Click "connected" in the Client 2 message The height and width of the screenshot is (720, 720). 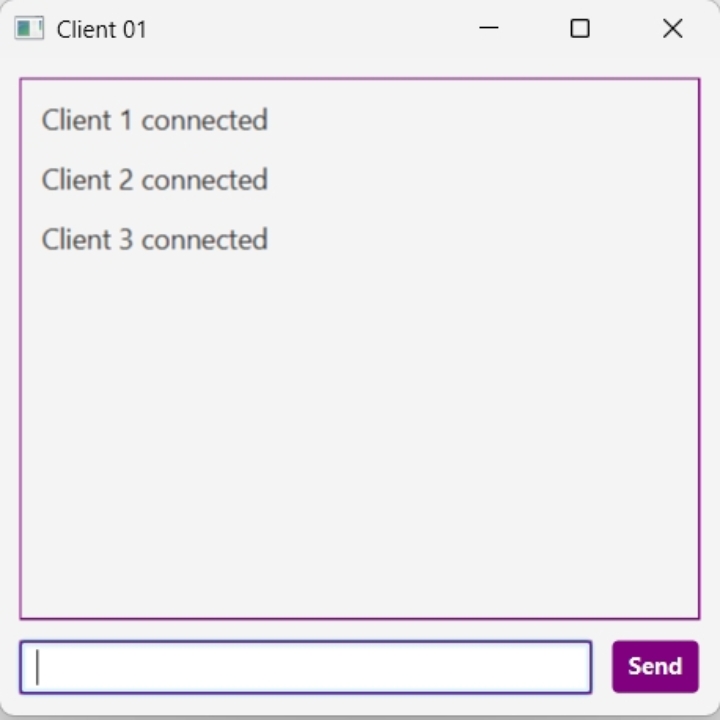(x=204, y=181)
